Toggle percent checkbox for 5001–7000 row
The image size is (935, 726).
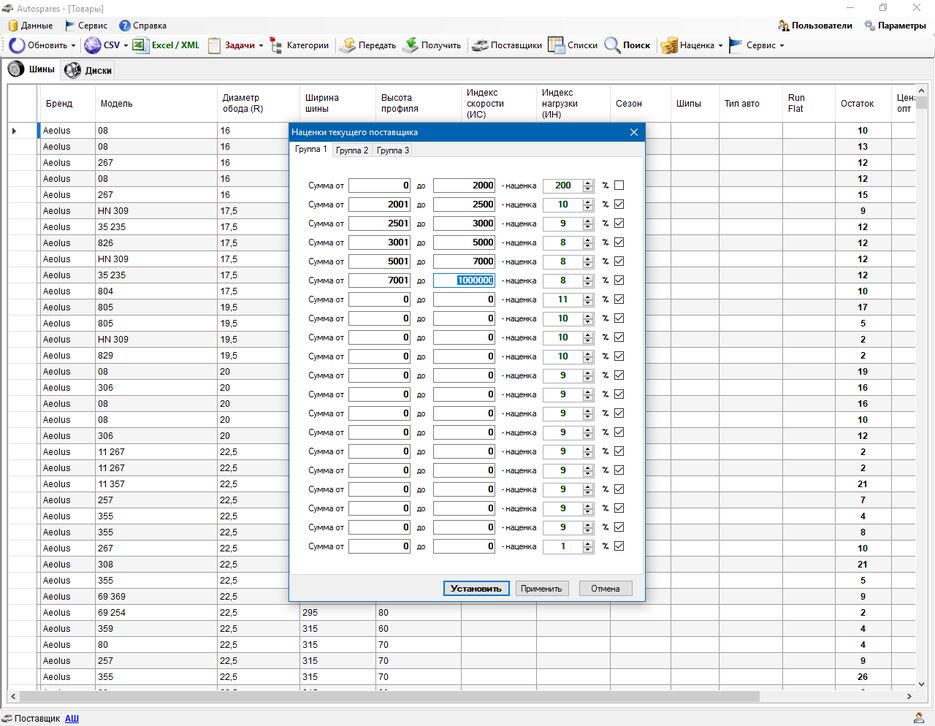(x=619, y=262)
